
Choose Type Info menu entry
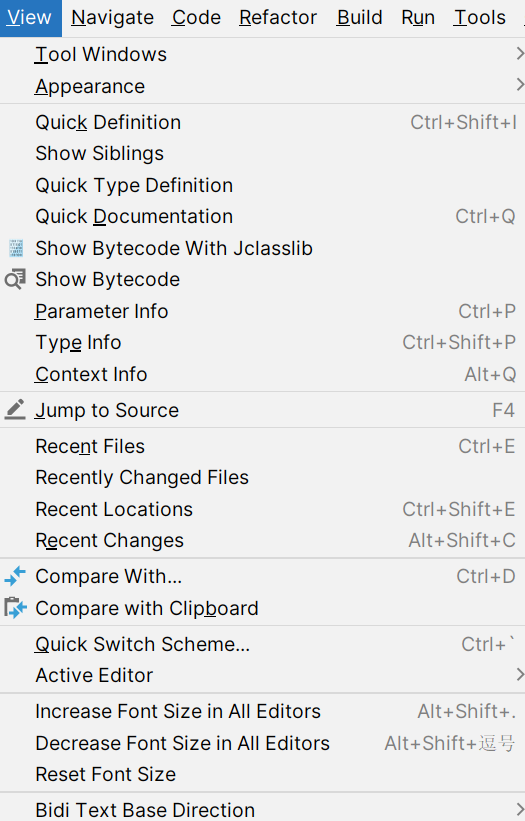click(262, 342)
